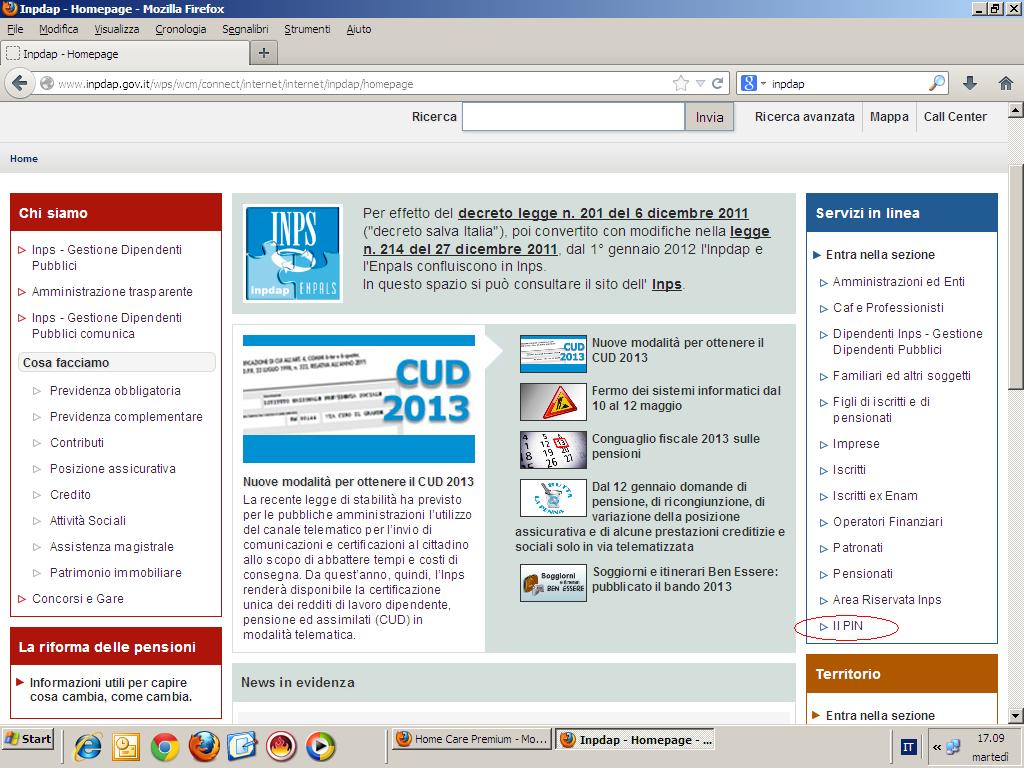
Task: Open Informazioni utili per capire cosa cambia
Action: [111, 690]
